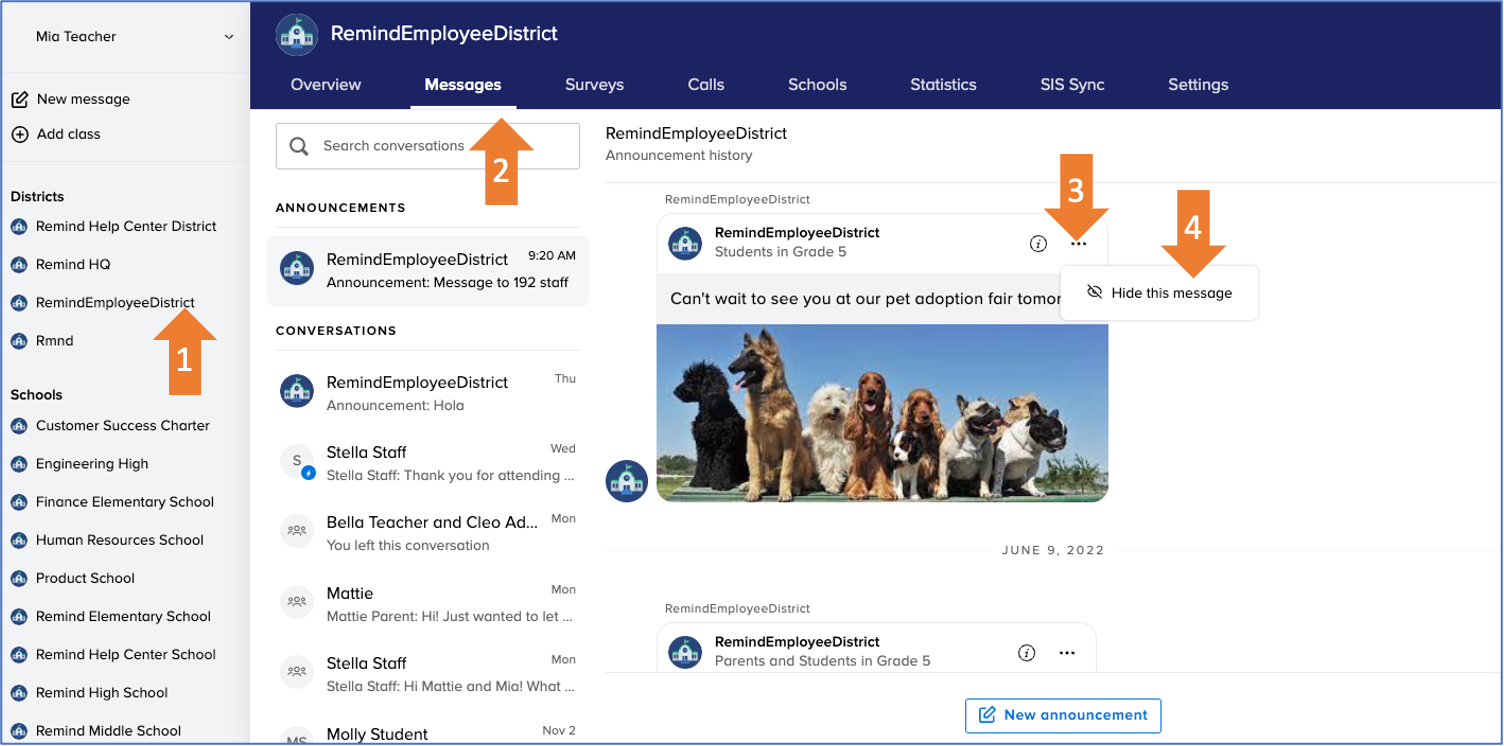Screen dimensions: 1504x746
Task: Click the New message pencil icon
Action: [x=19, y=99]
